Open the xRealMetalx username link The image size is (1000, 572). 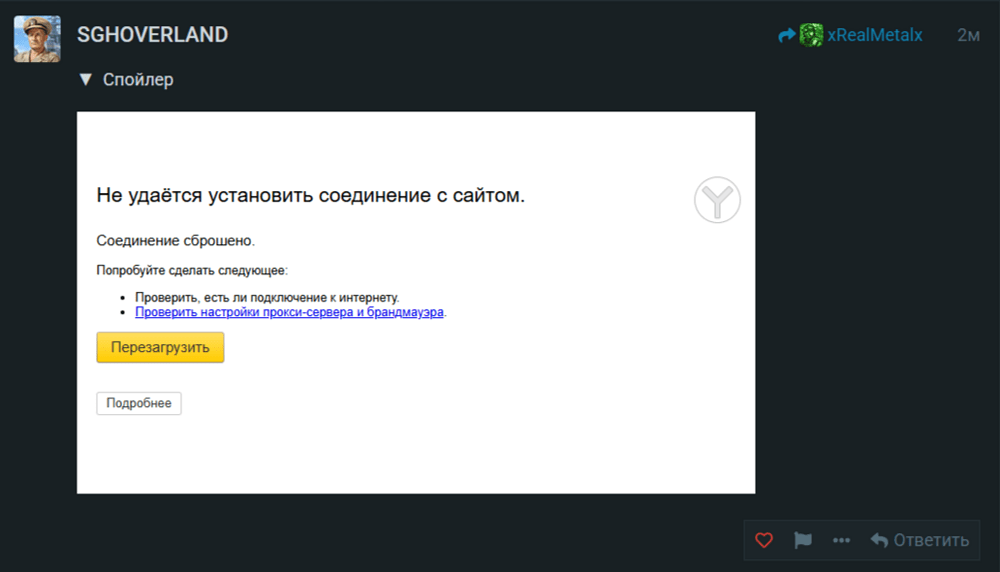pos(874,35)
